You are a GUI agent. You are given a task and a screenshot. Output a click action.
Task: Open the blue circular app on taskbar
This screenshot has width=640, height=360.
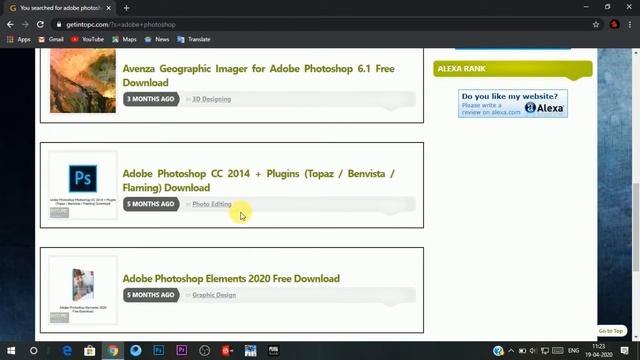pos(136,351)
